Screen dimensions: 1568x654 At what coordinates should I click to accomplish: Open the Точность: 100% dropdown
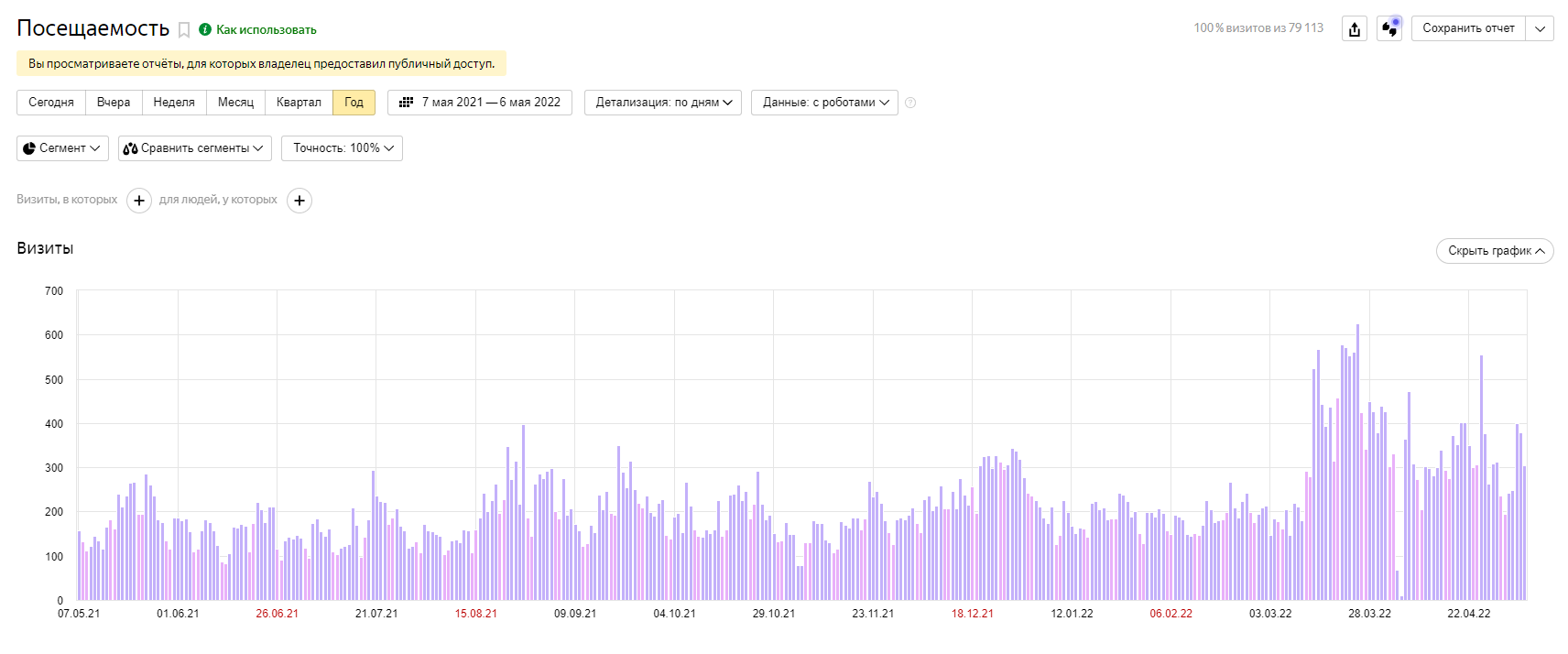[x=343, y=148]
